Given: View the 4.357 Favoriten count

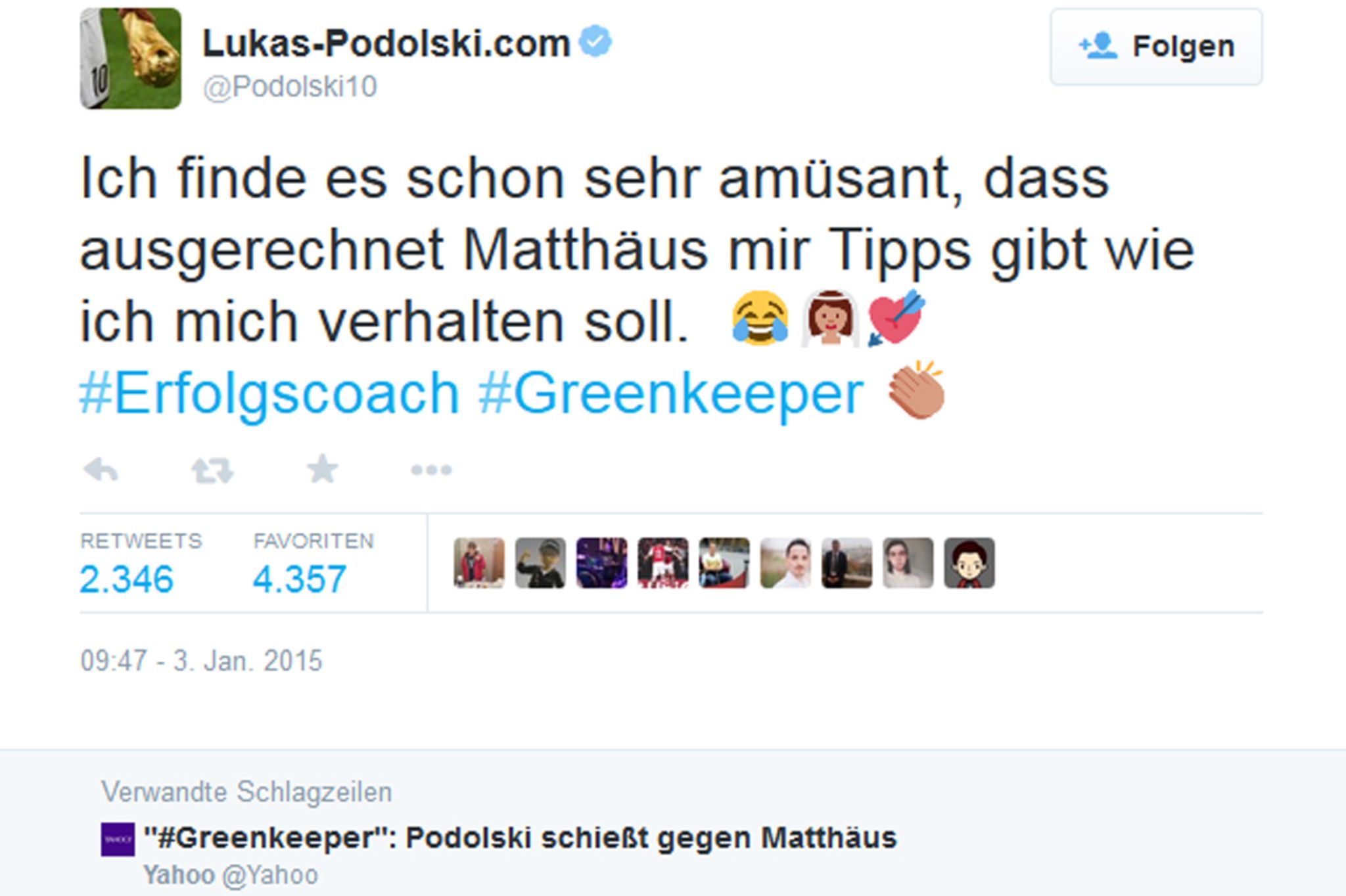Looking at the screenshot, I should (x=300, y=579).
